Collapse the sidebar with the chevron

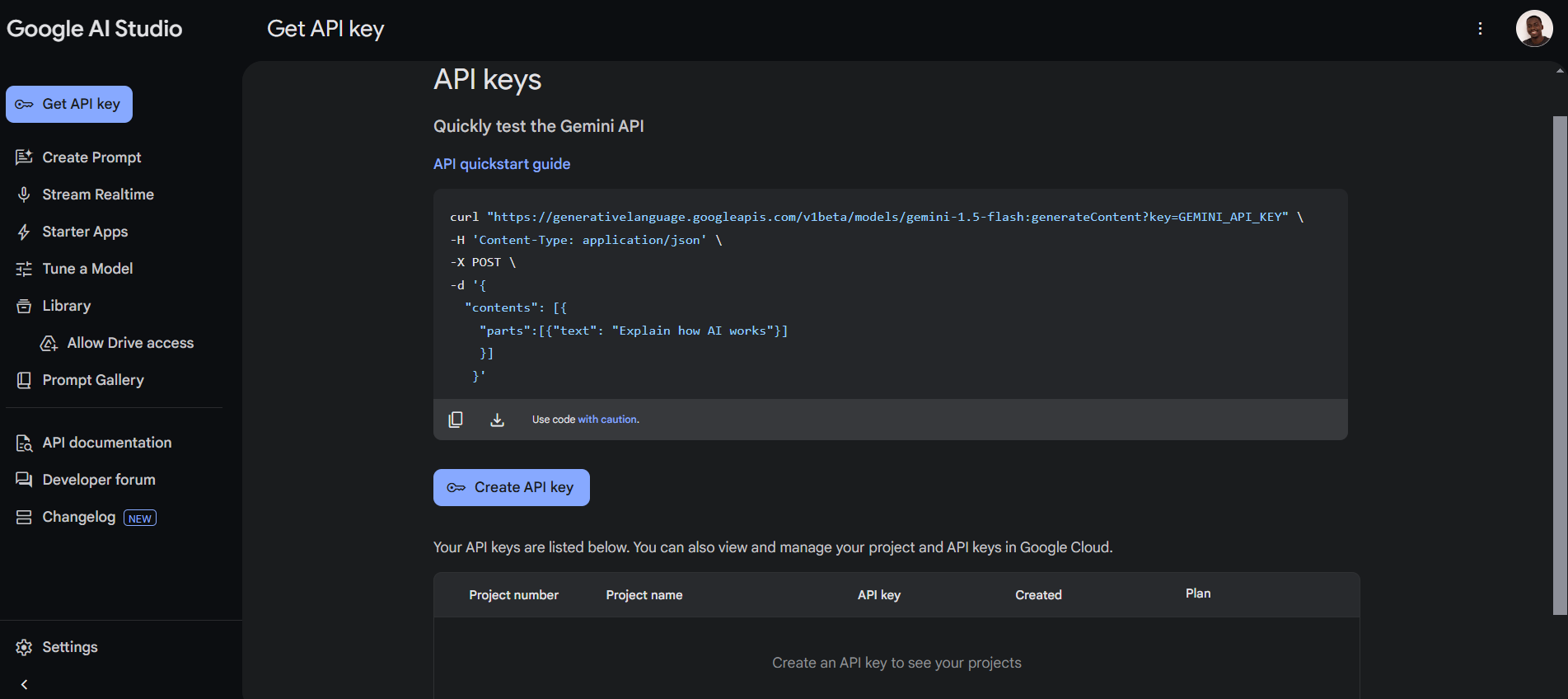click(24, 684)
